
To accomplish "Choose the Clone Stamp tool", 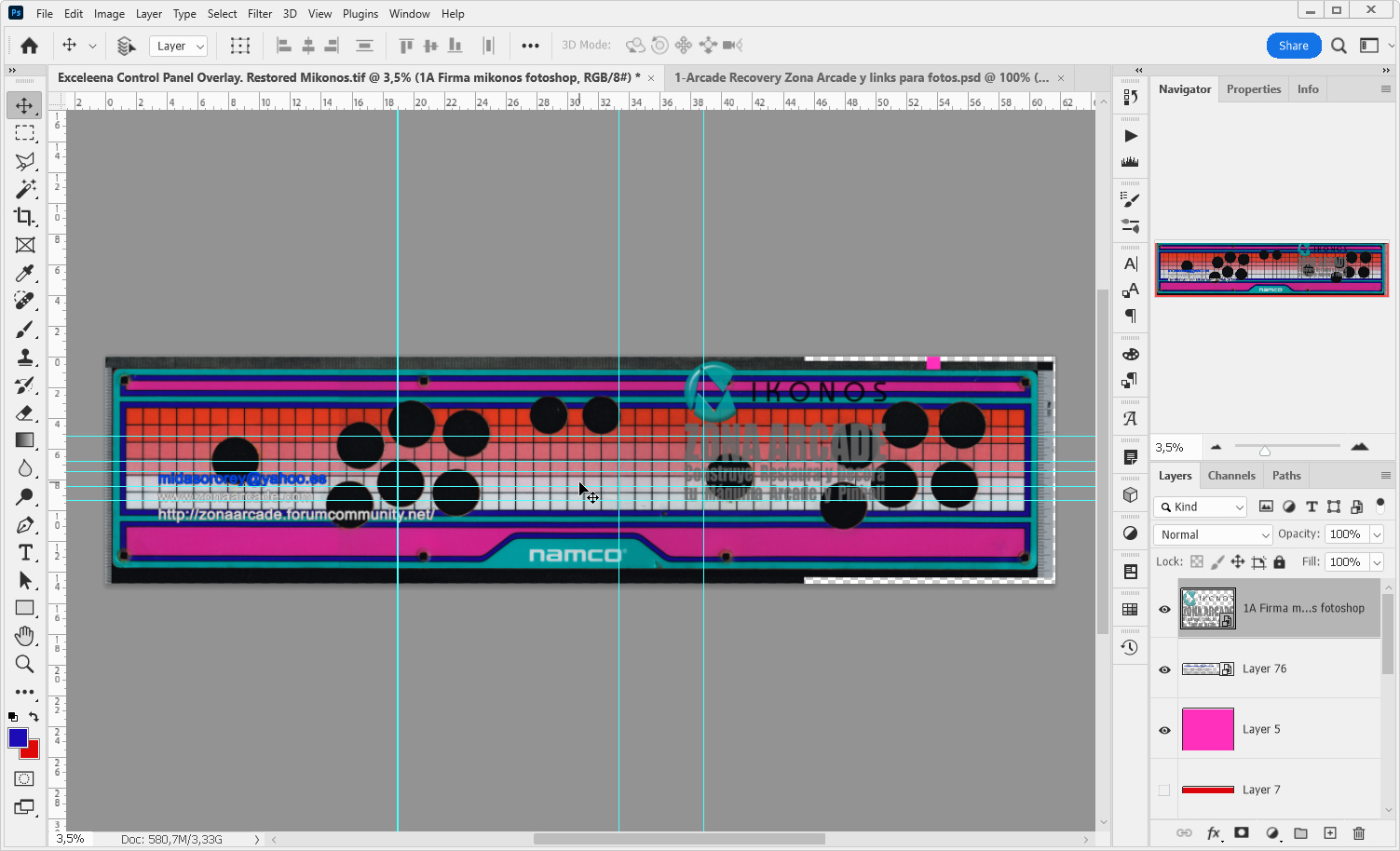I will (x=24, y=357).
